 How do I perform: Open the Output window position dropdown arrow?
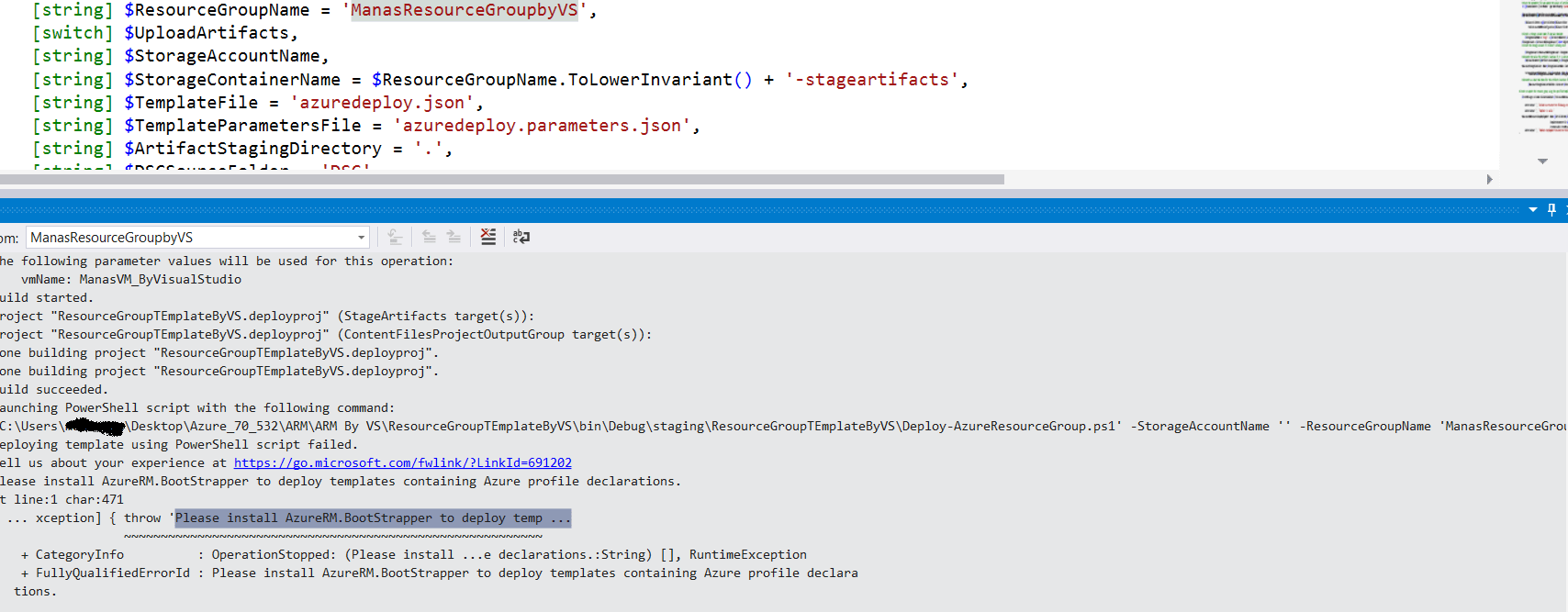tap(1532, 210)
